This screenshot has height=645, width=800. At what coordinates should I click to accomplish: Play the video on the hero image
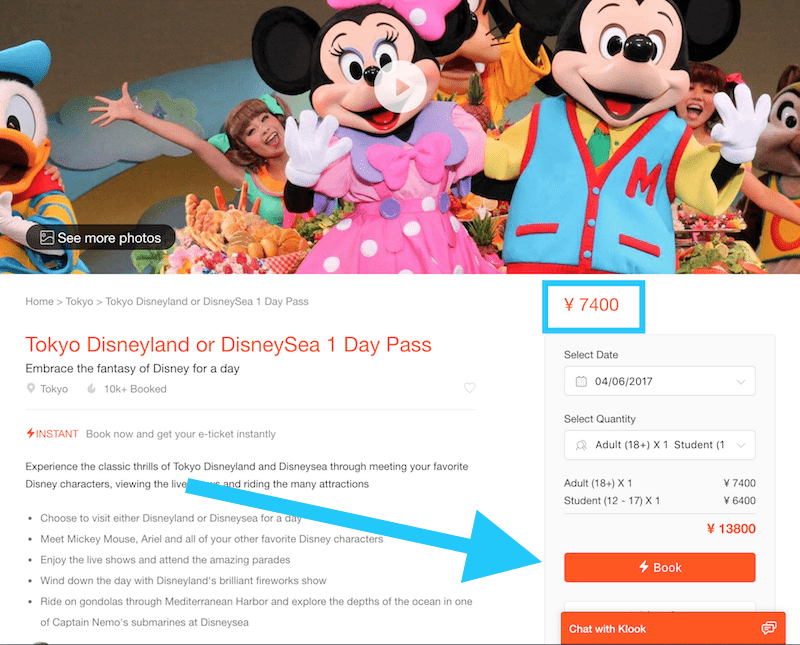[401, 87]
